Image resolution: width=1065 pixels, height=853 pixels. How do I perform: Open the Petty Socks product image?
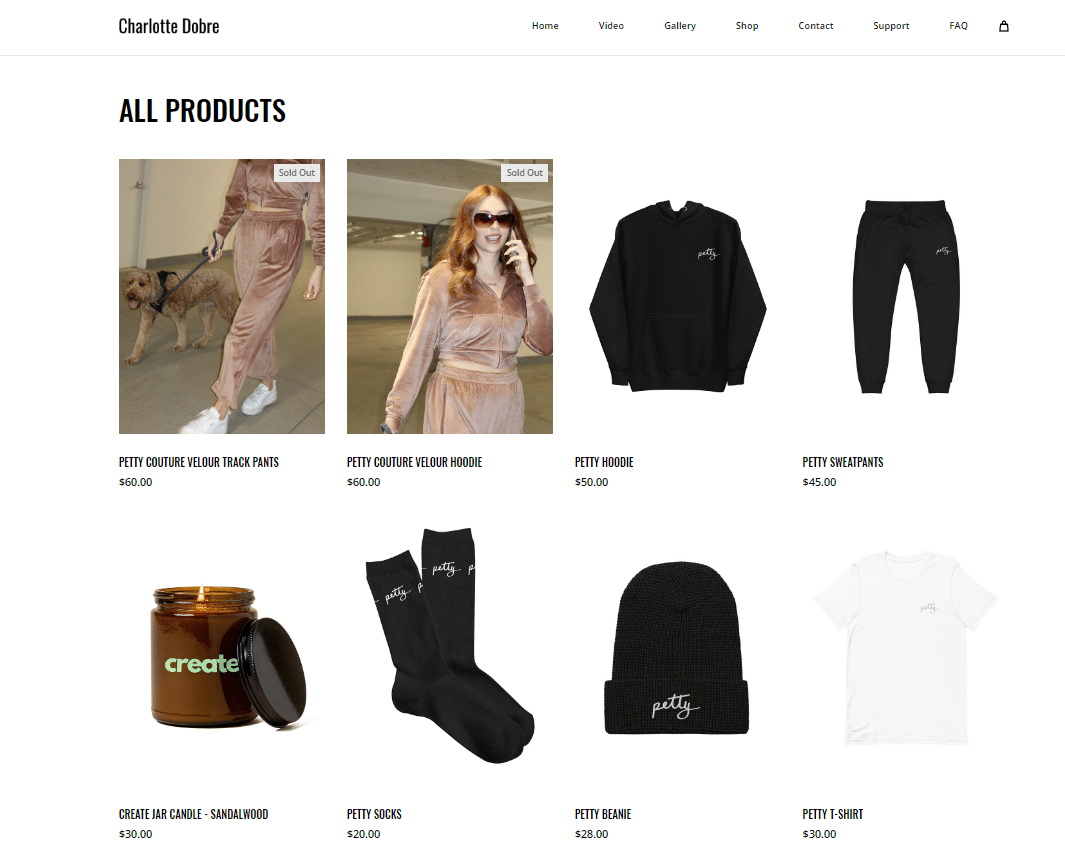(450, 649)
